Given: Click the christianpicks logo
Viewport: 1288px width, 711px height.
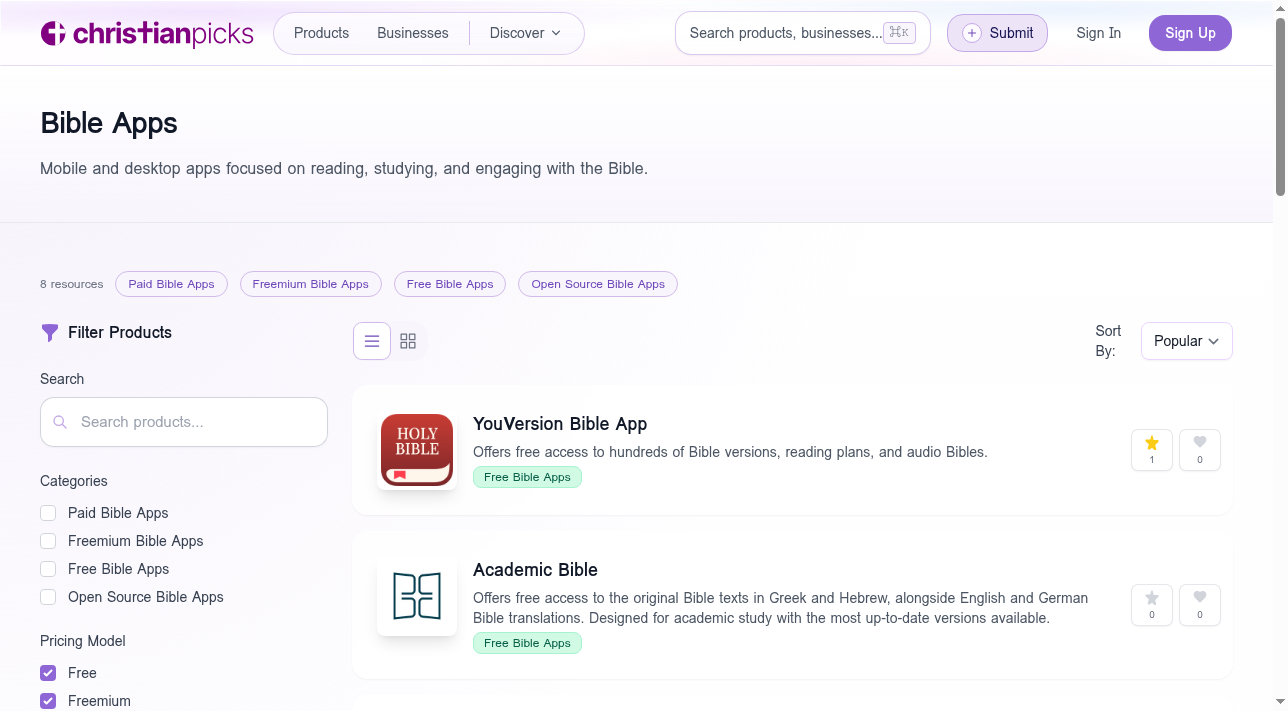Looking at the screenshot, I should coord(147,33).
